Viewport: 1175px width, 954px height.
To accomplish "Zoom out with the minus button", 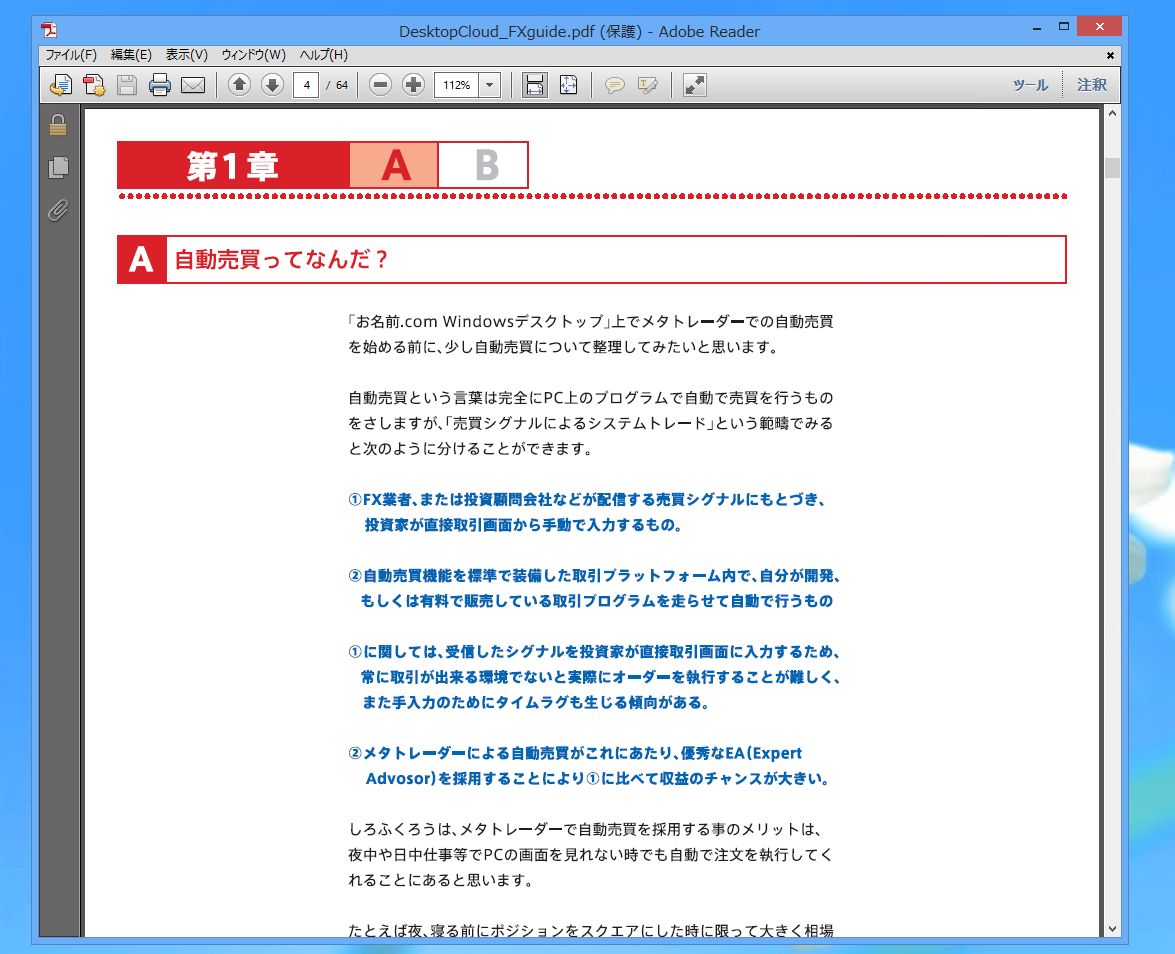I will (x=380, y=85).
